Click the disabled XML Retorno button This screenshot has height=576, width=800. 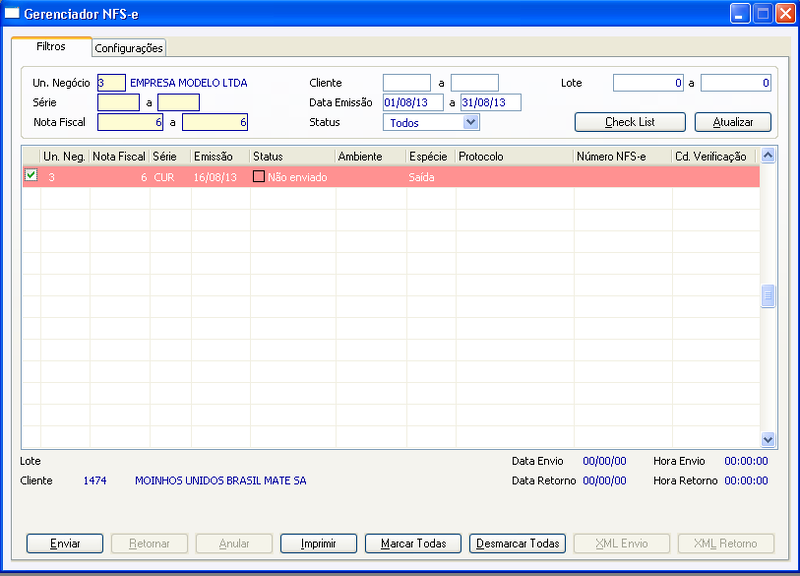pyautogui.click(x=726, y=543)
